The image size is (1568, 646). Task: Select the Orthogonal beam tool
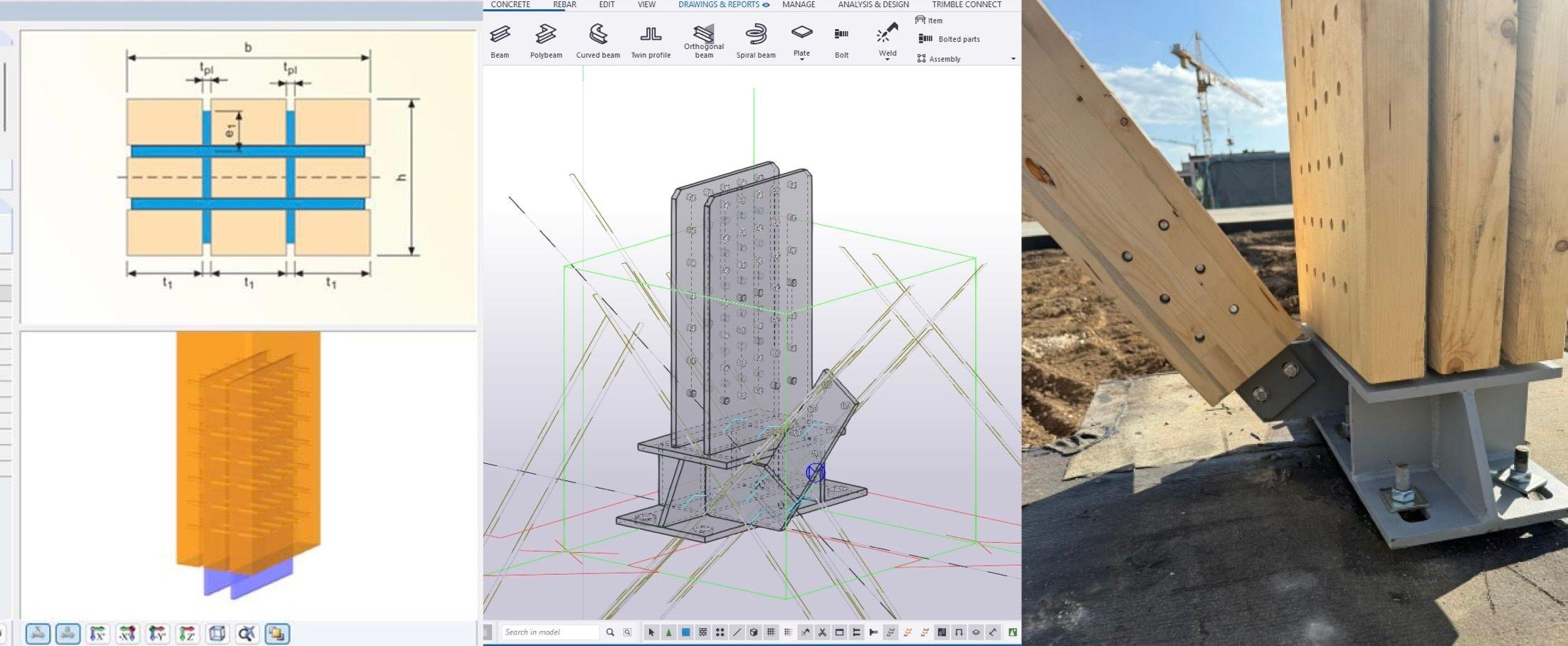[x=704, y=41]
